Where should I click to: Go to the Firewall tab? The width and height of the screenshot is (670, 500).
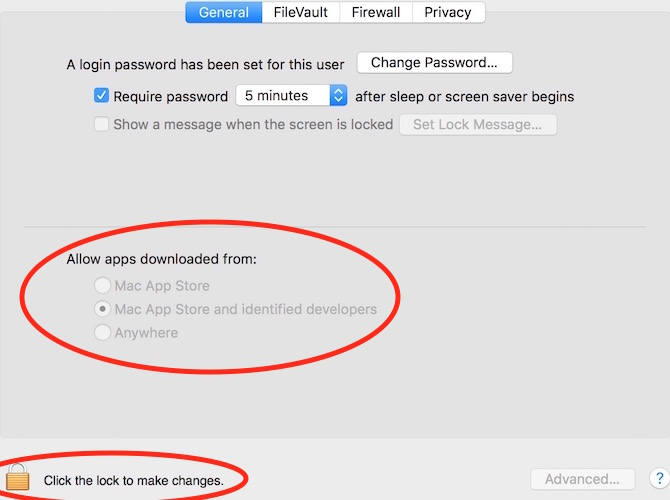click(376, 12)
